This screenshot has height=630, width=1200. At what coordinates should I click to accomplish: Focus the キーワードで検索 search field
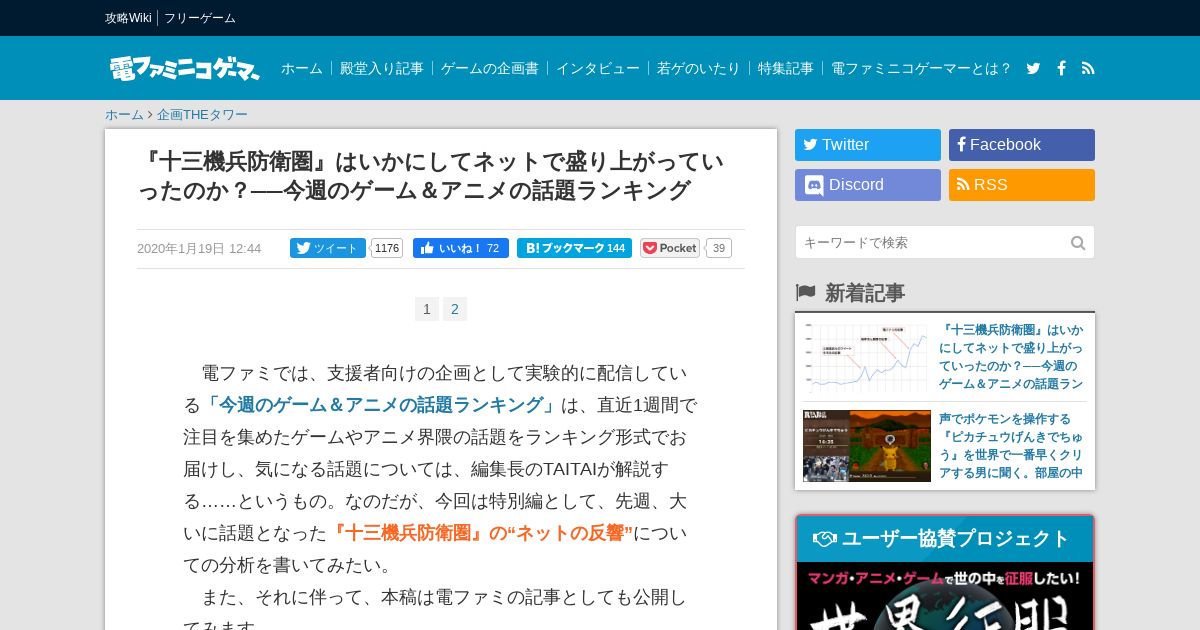(945, 242)
